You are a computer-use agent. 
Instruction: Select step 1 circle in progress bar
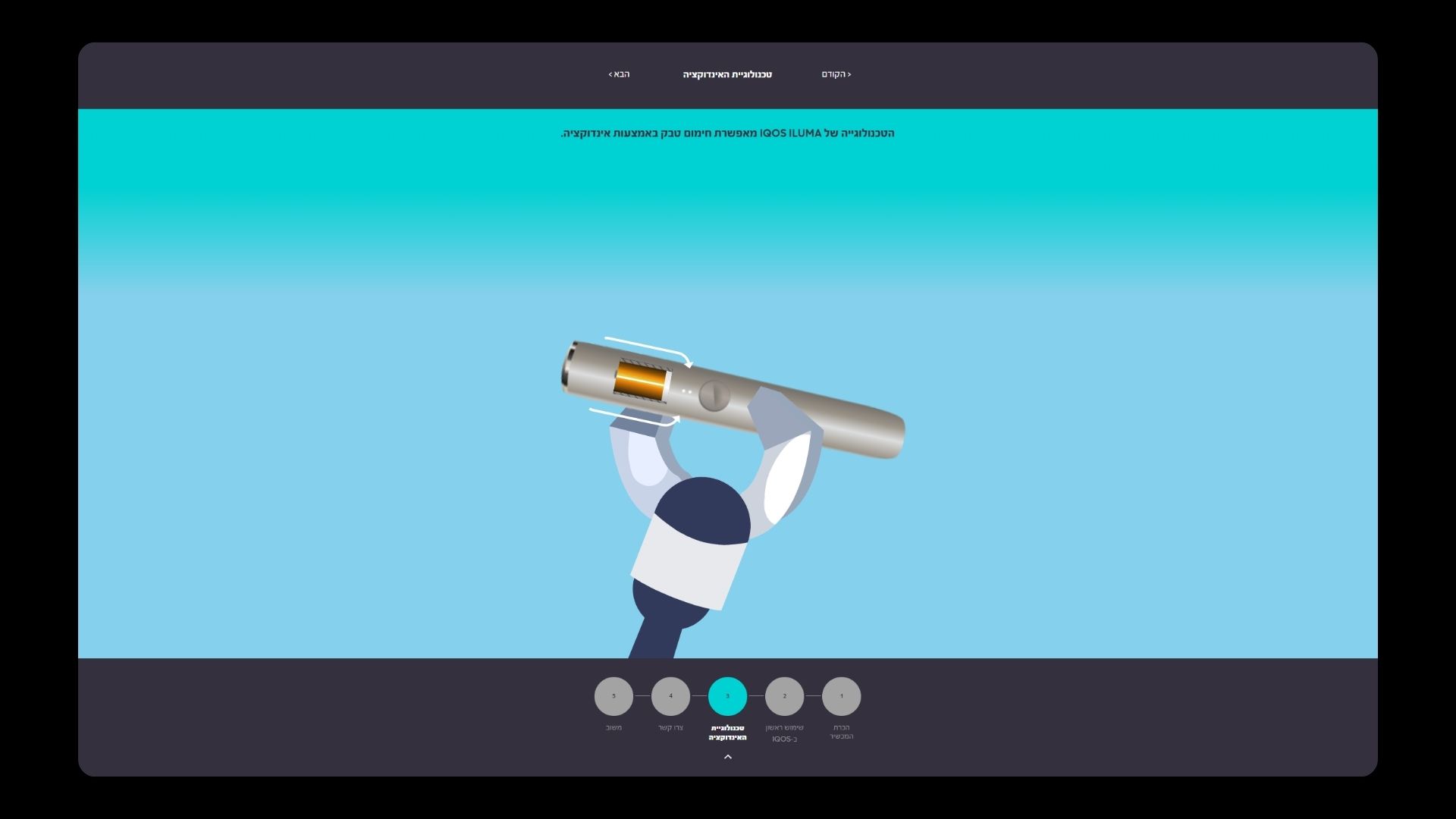pyautogui.click(x=841, y=696)
